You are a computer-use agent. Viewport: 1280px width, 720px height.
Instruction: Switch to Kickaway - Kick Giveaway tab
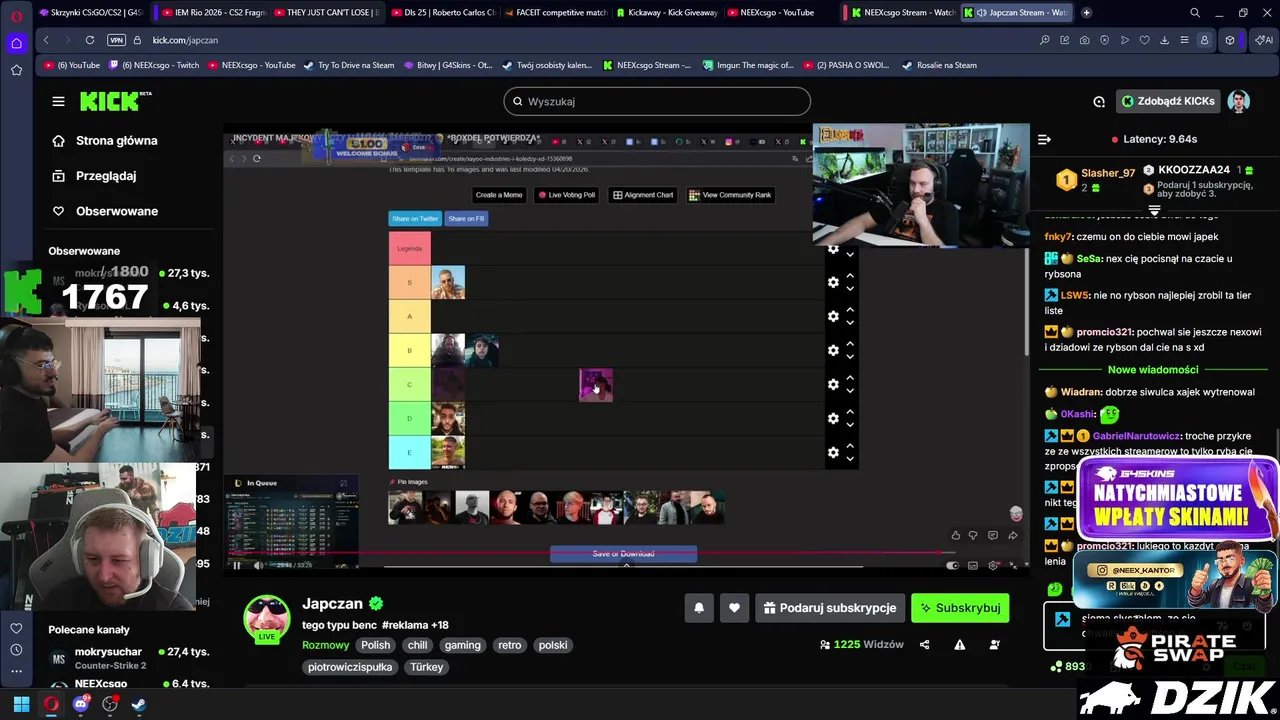(667, 12)
